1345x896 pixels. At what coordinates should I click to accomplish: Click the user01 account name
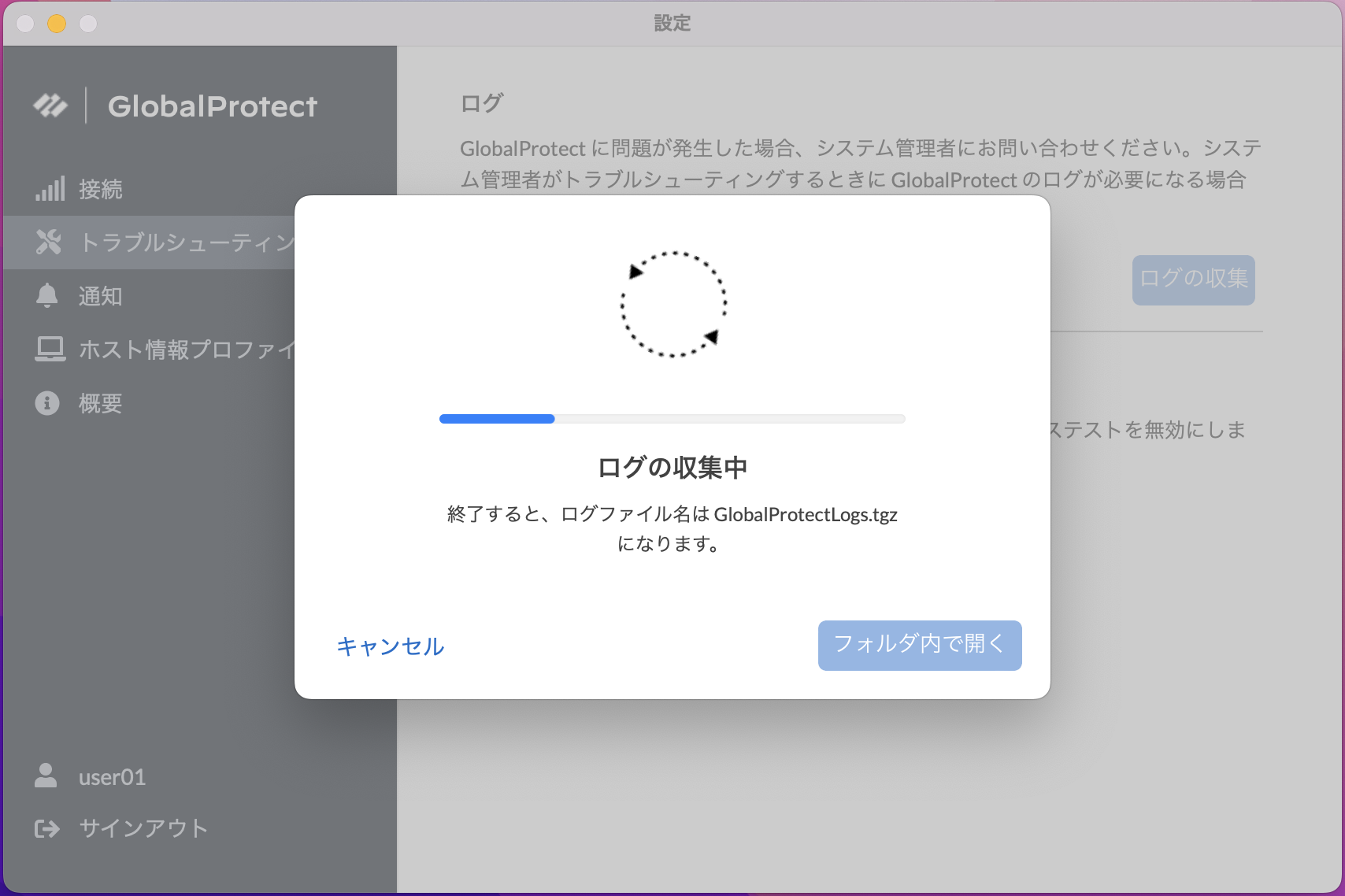click(x=113, y=777)
